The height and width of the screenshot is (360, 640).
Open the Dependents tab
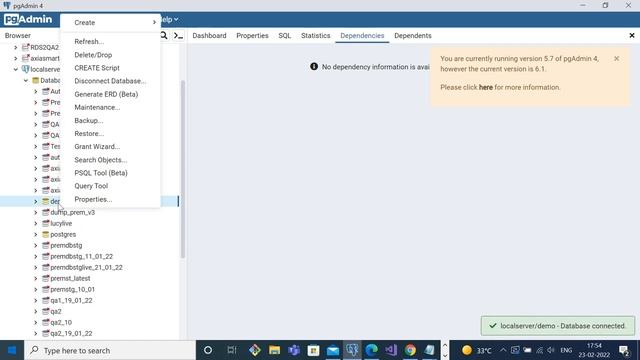click(413, 36)
